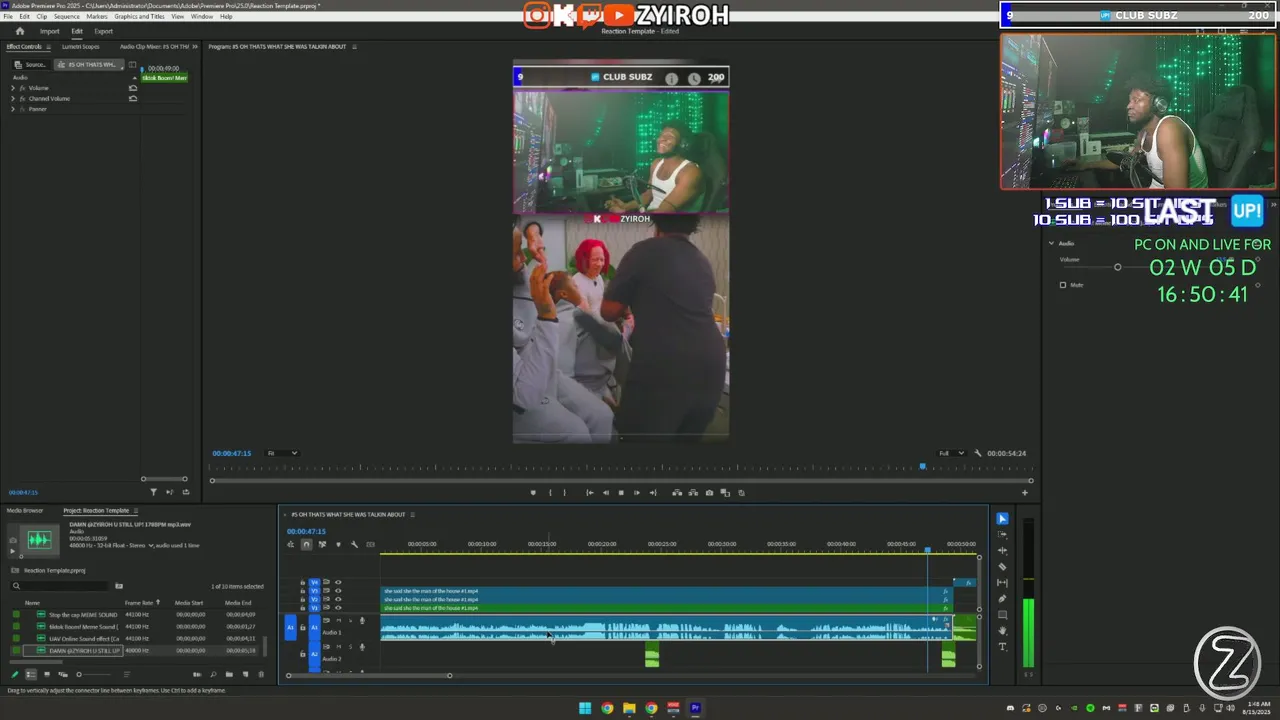Viewport: 1280px width, 720px height.
Task: Switch Project panel to Icon view
Action: [x=47, y=674]
